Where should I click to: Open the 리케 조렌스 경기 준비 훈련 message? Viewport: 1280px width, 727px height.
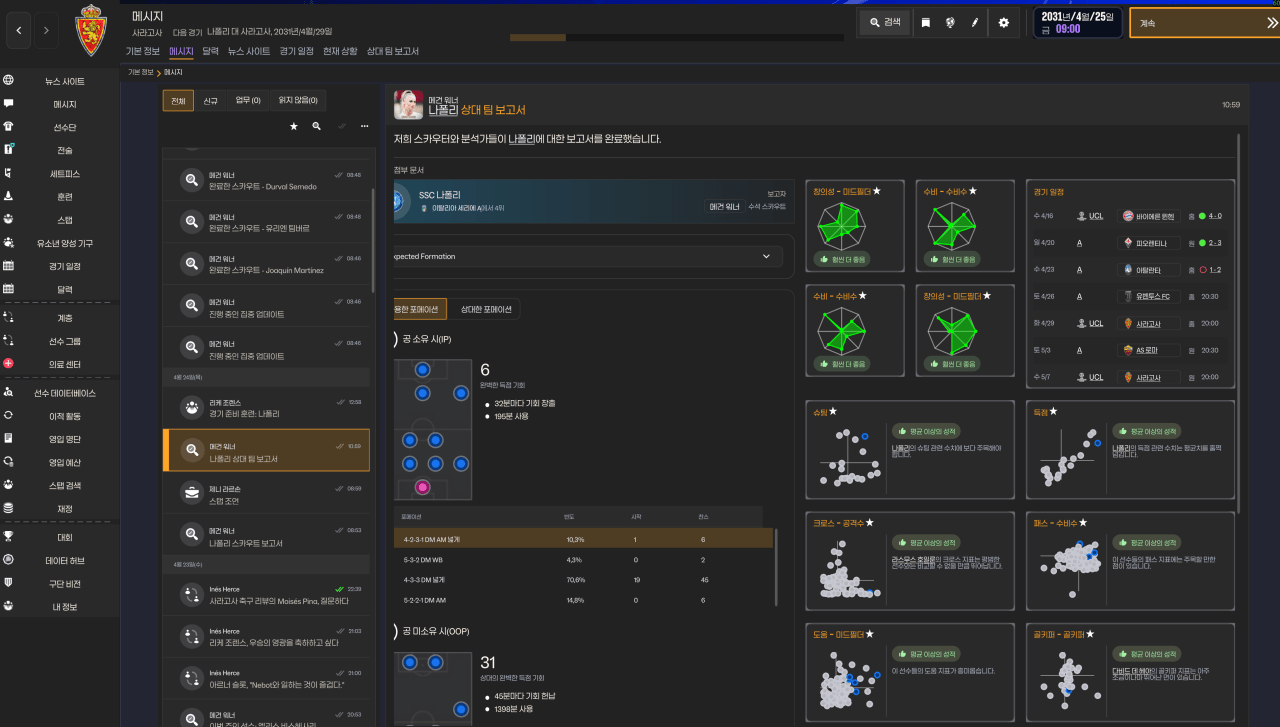266,407
